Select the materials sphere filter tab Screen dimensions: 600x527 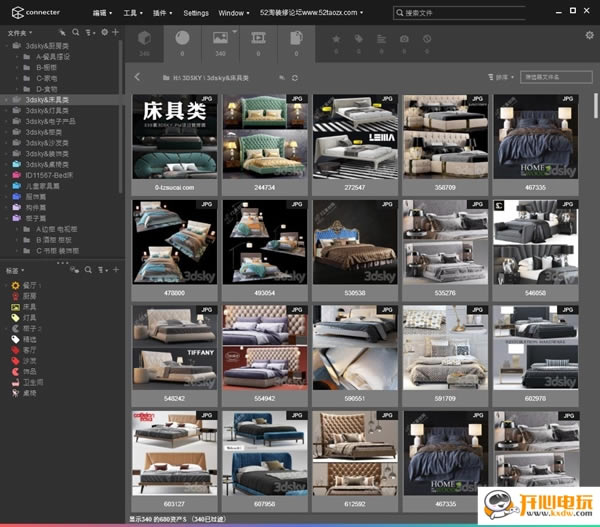(x=182, y=40)
